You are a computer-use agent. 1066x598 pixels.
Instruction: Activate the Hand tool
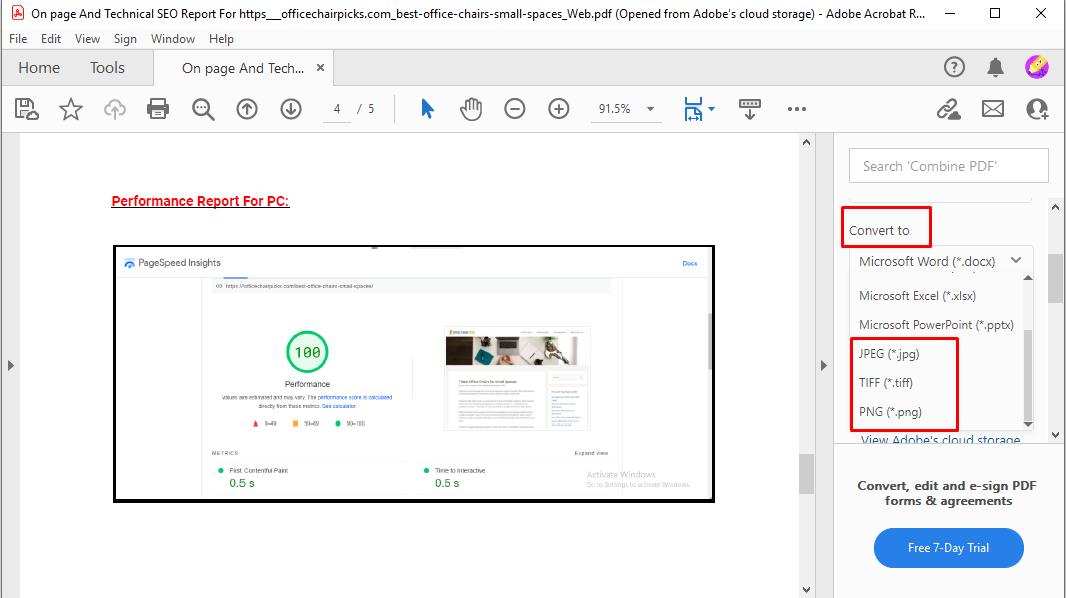tap(470, 108)
